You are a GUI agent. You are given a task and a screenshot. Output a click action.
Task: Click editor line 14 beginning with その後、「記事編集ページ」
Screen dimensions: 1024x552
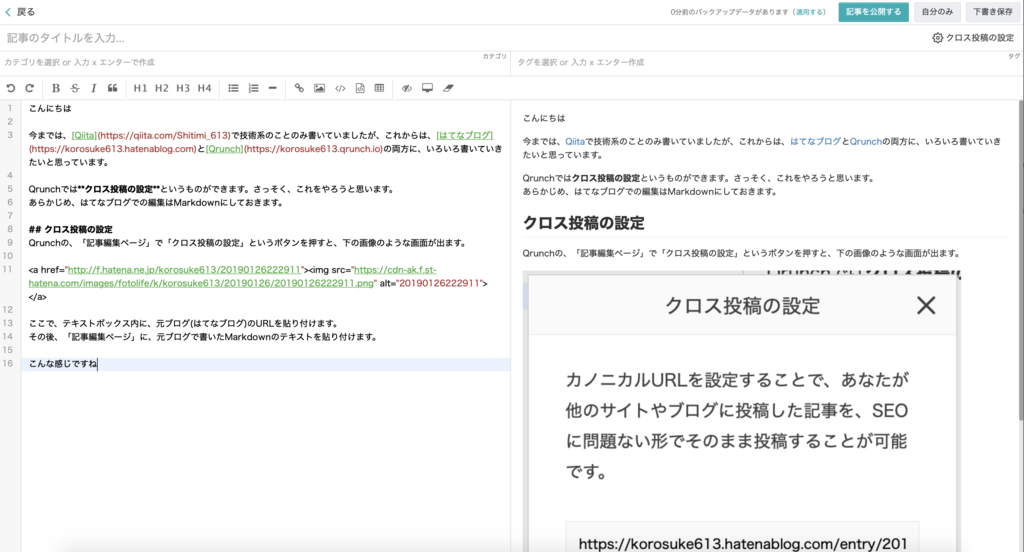(202, 337)
